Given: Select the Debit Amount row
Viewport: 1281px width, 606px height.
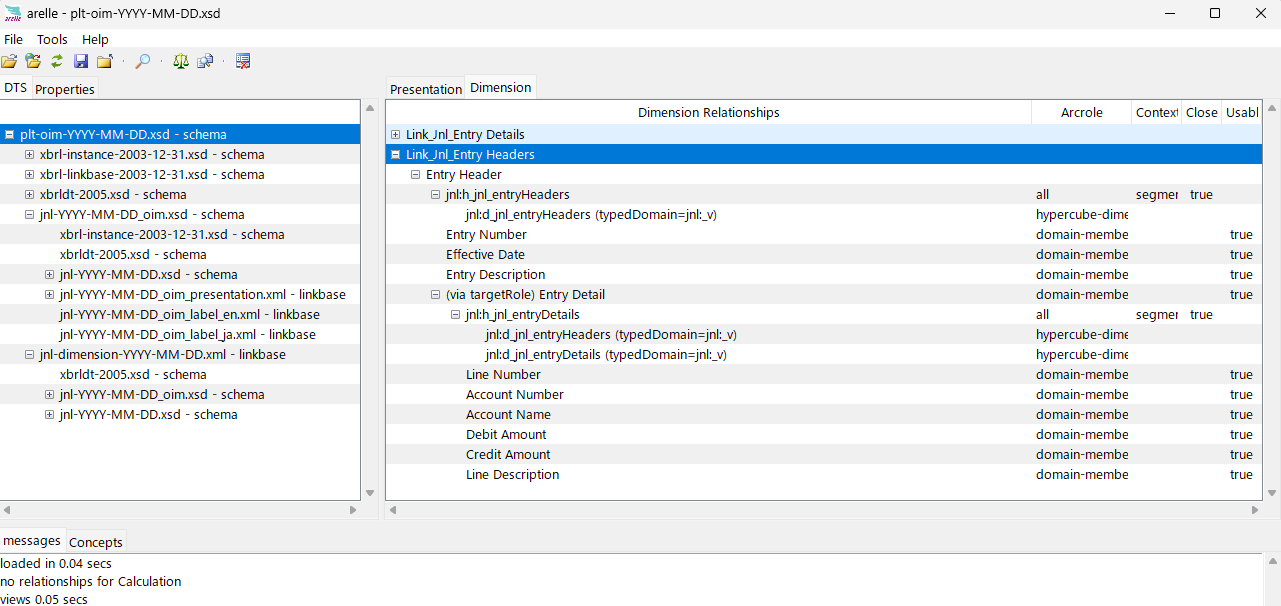Looking at the screenshot, I should [x=823, y=434].
